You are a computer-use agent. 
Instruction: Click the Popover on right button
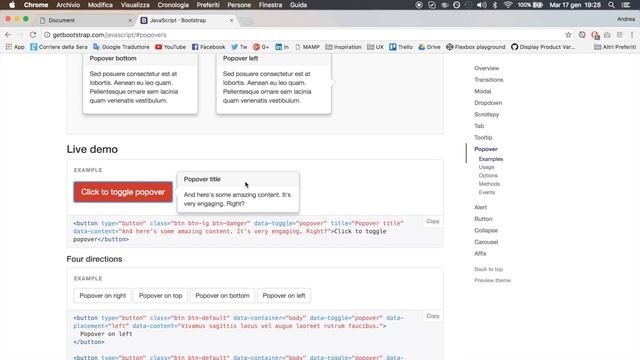102,296
